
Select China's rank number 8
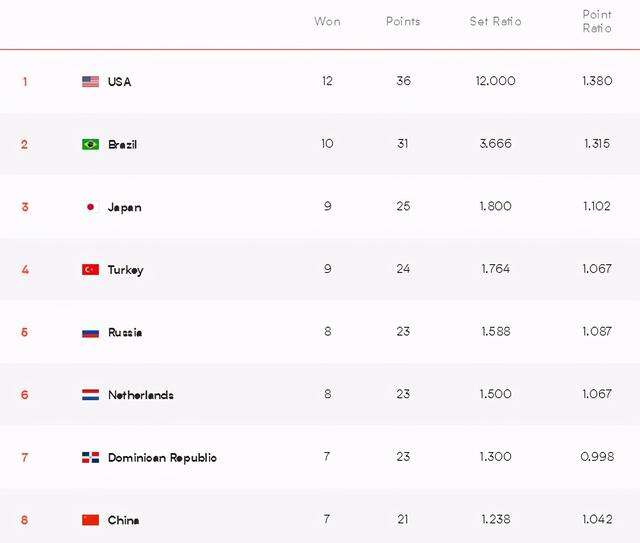pyautogui.click(x=24, y=520)
